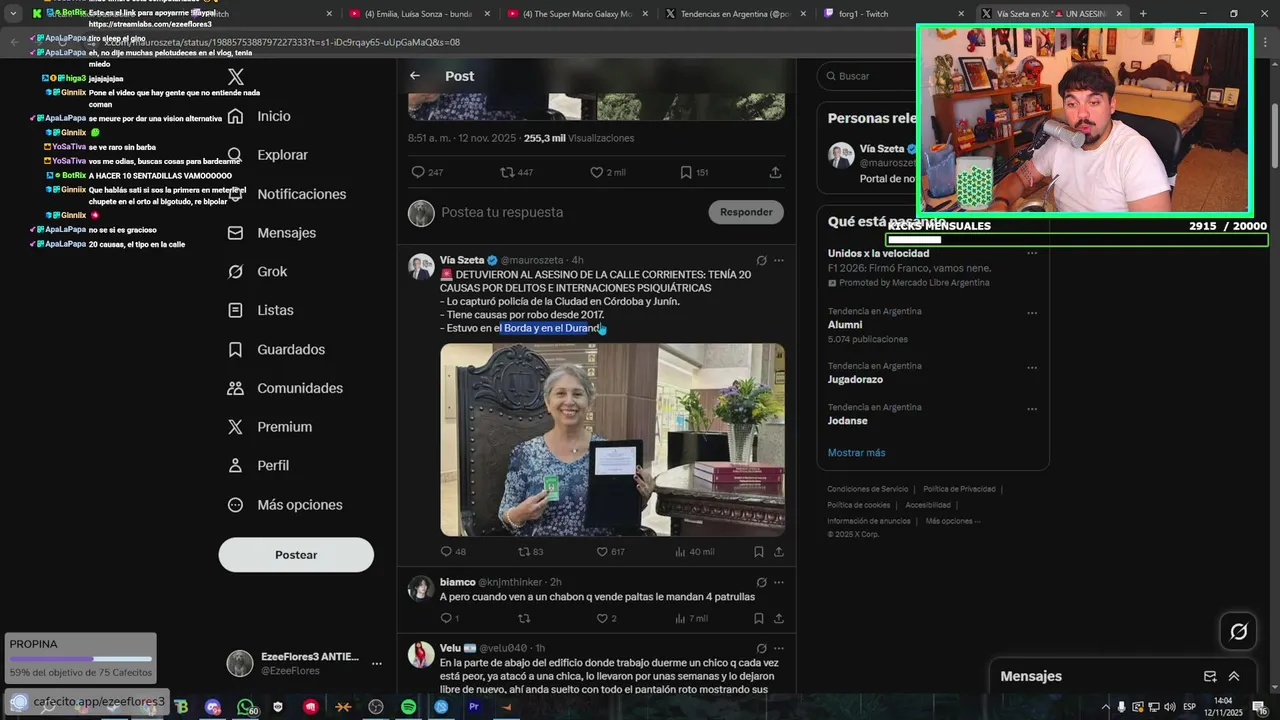Screen dimensions: 1280x720
Task: Open WhatsApp from the taskbar
Action: [x=246, y=707]
